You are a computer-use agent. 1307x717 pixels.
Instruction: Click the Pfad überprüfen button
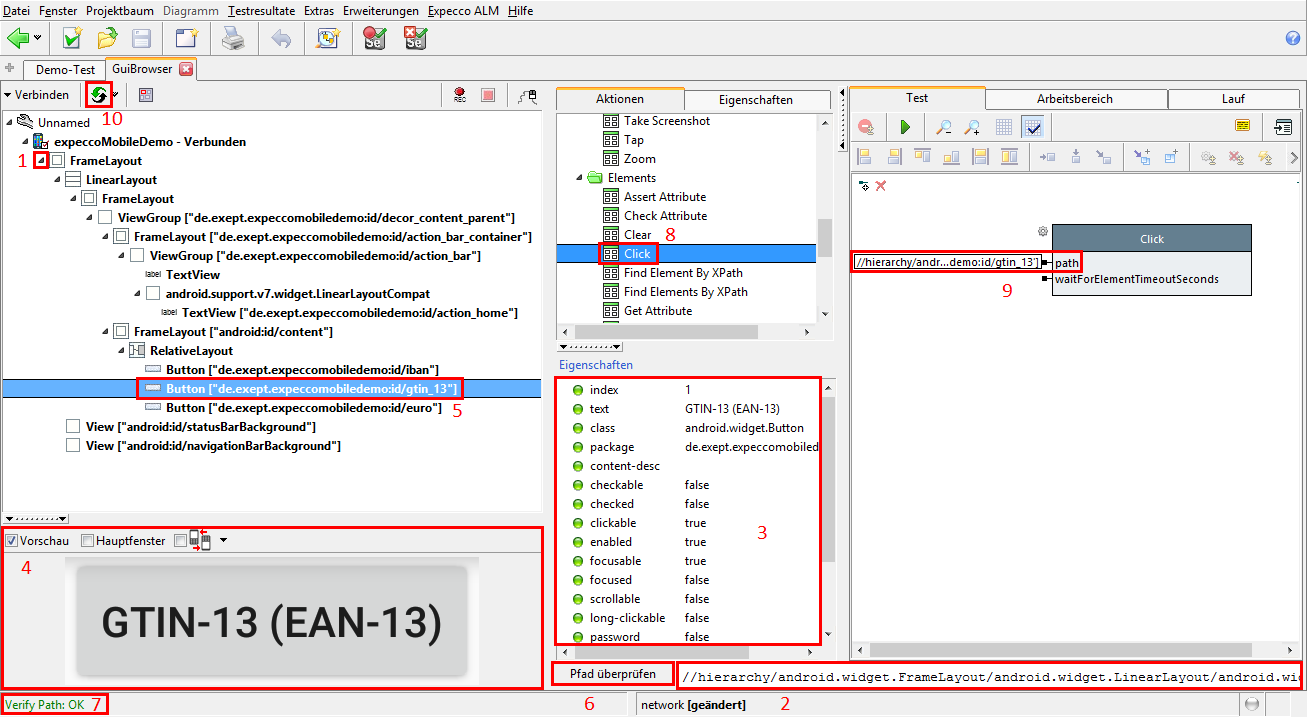pos(611,673)
